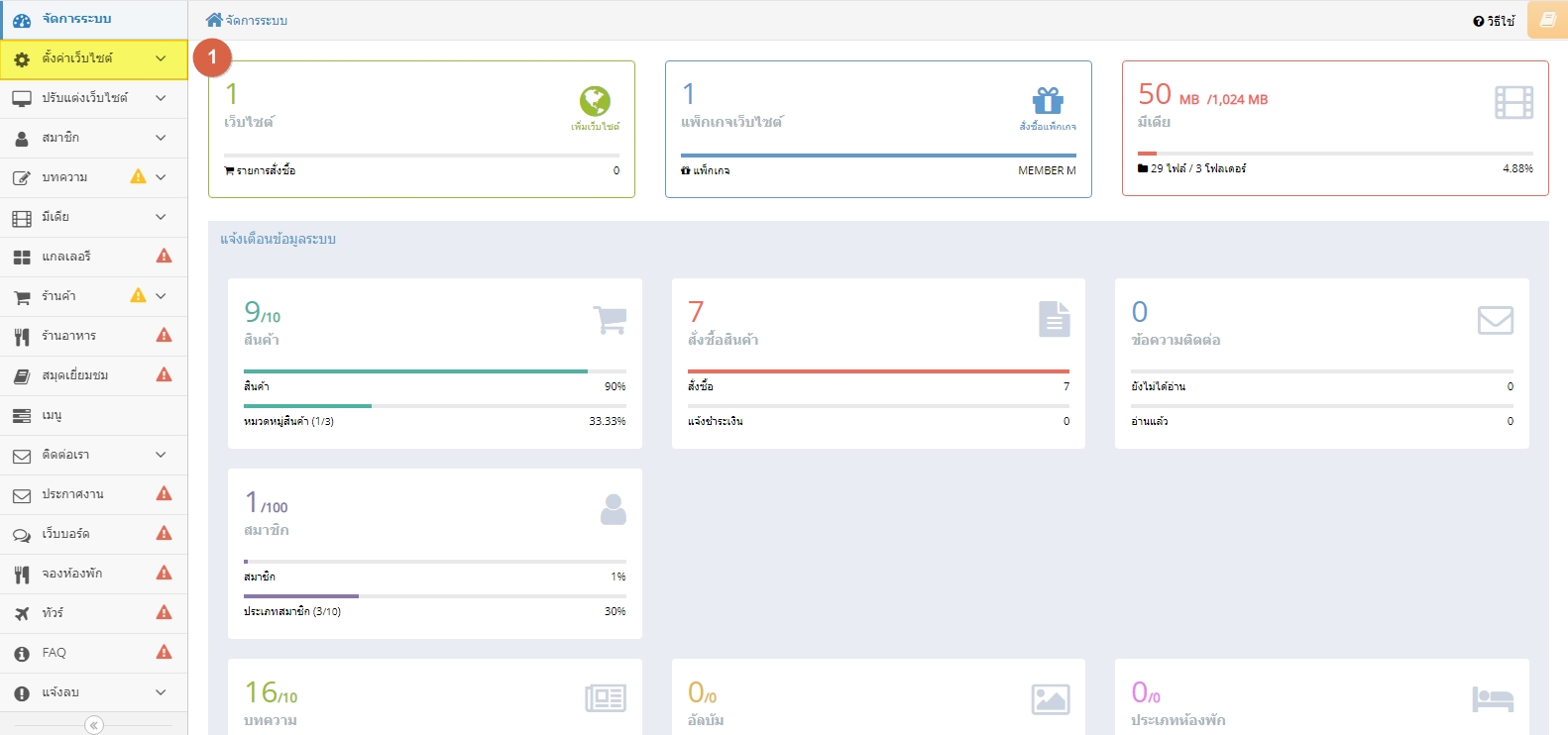
Task: Click the globe add-website icon
Action: [595, 101]
